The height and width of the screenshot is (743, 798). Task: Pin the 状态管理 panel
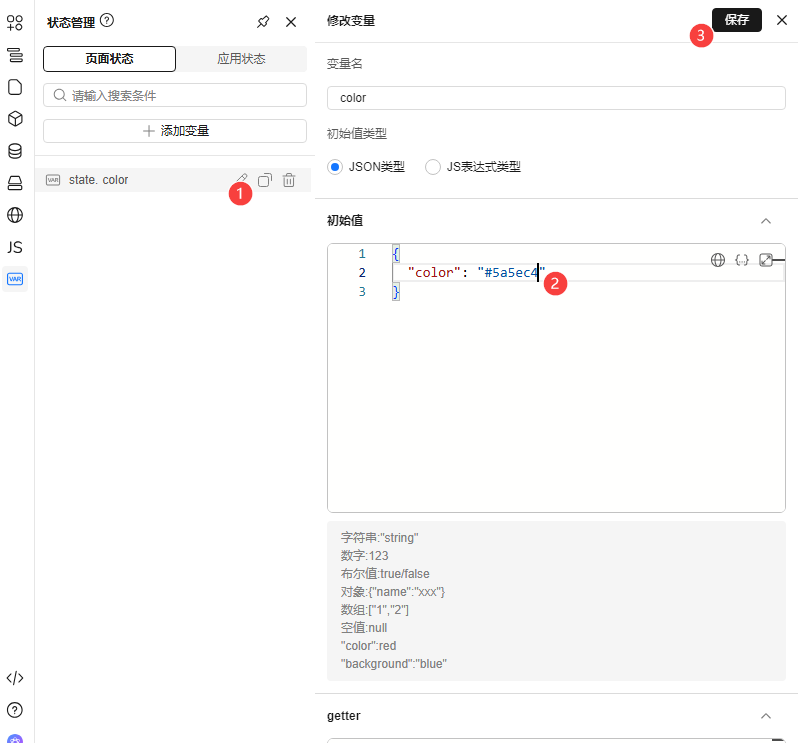(263, 21)
